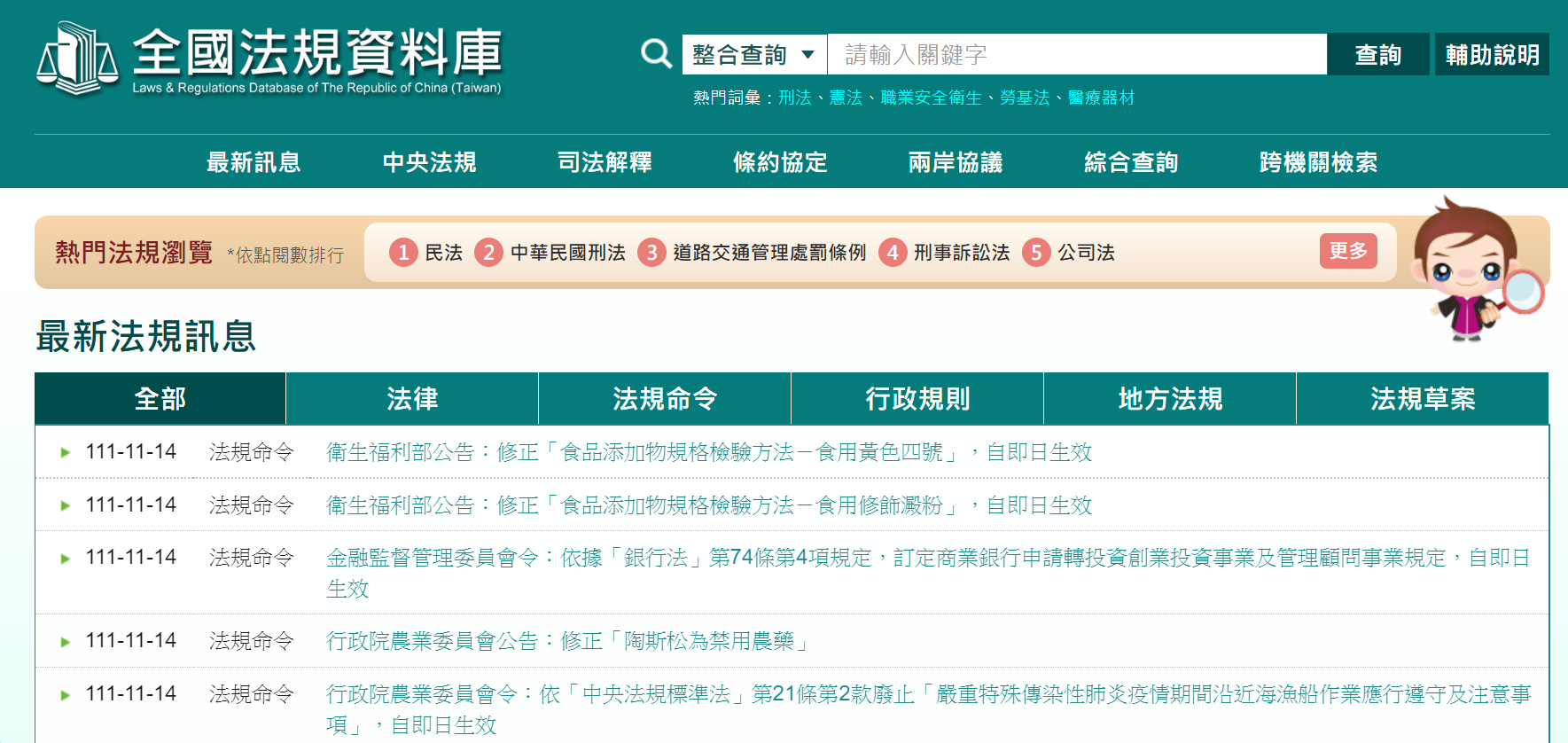1568x743 pixels.
Task: Switch to the 法規草案 tab
Action: tap(1423, 399)
